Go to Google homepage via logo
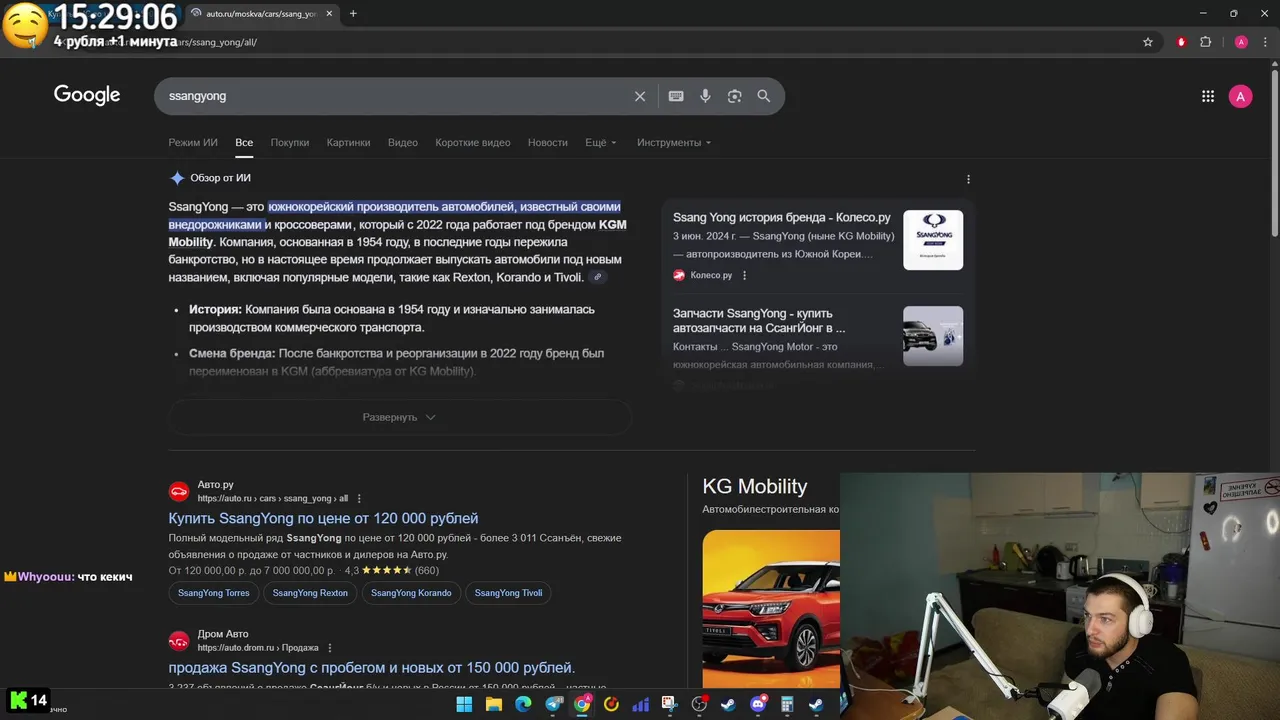This screenshot has height=720, width=1280. tap(87, 95)
